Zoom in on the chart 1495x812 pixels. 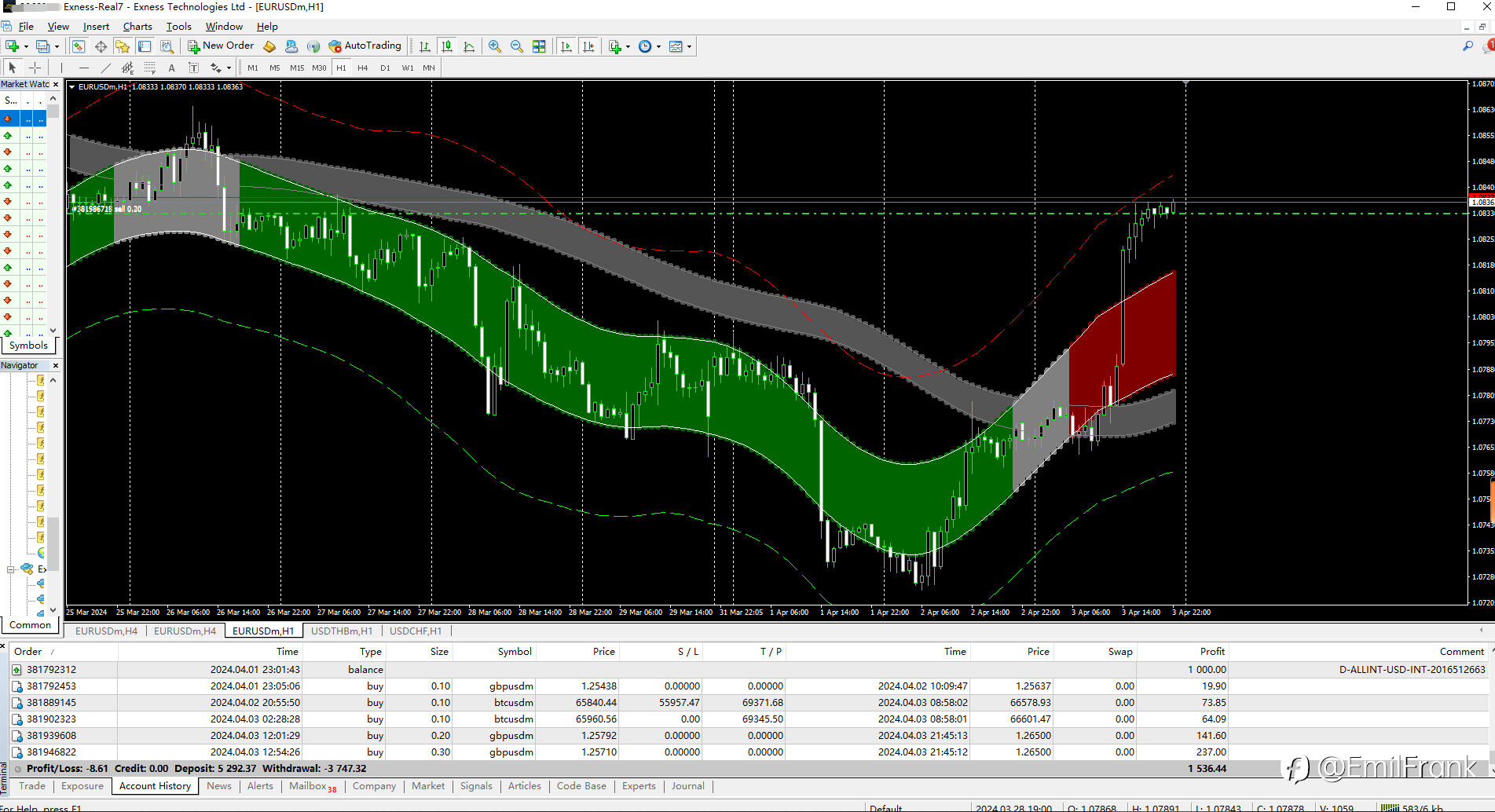tap(495, 46)
